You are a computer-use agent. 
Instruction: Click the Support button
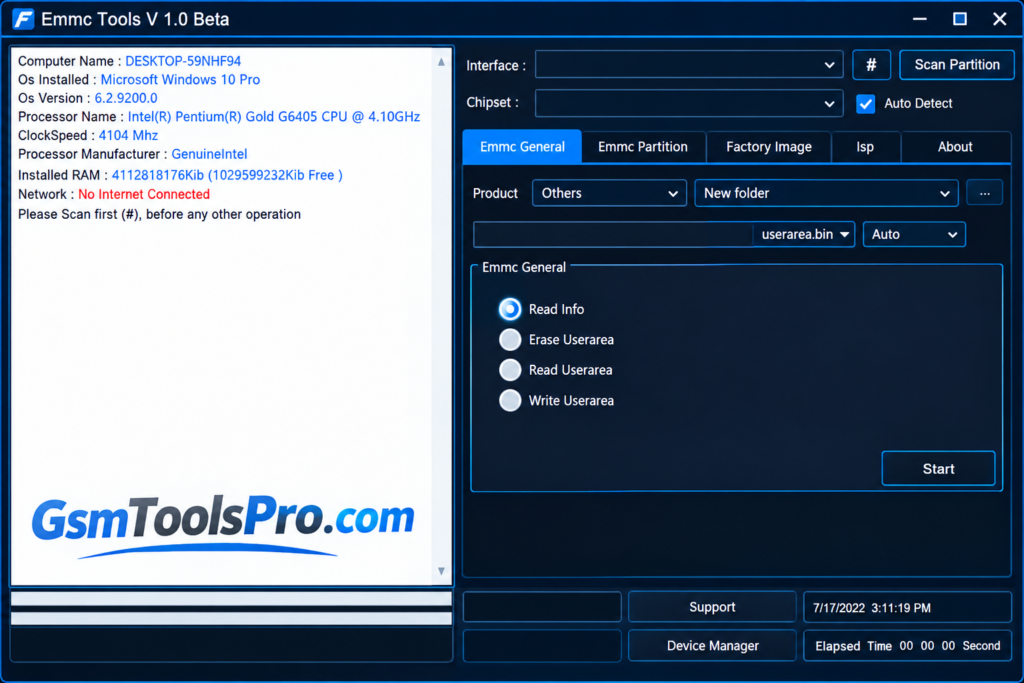(712, 607)
